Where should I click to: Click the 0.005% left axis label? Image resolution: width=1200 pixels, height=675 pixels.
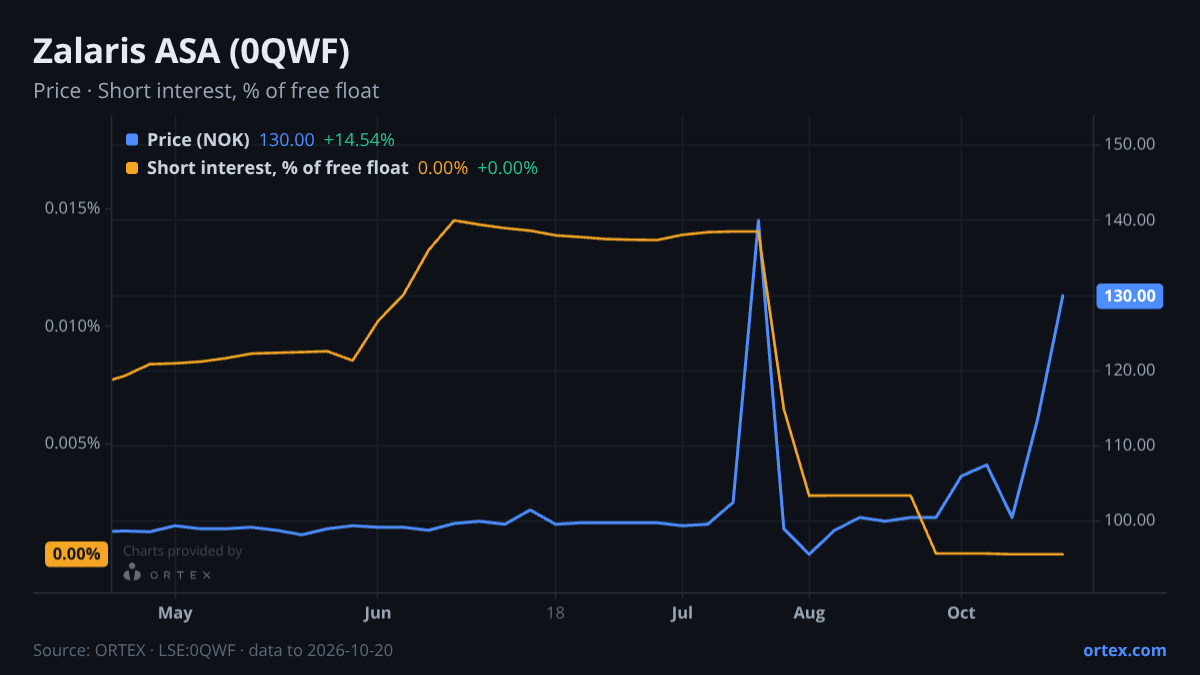[x=72, y=444]
